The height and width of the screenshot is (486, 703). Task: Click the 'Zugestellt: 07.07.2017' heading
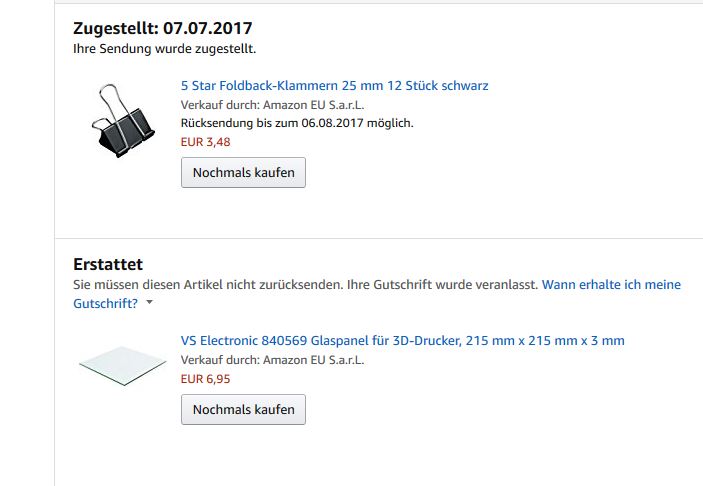point(163,26)
